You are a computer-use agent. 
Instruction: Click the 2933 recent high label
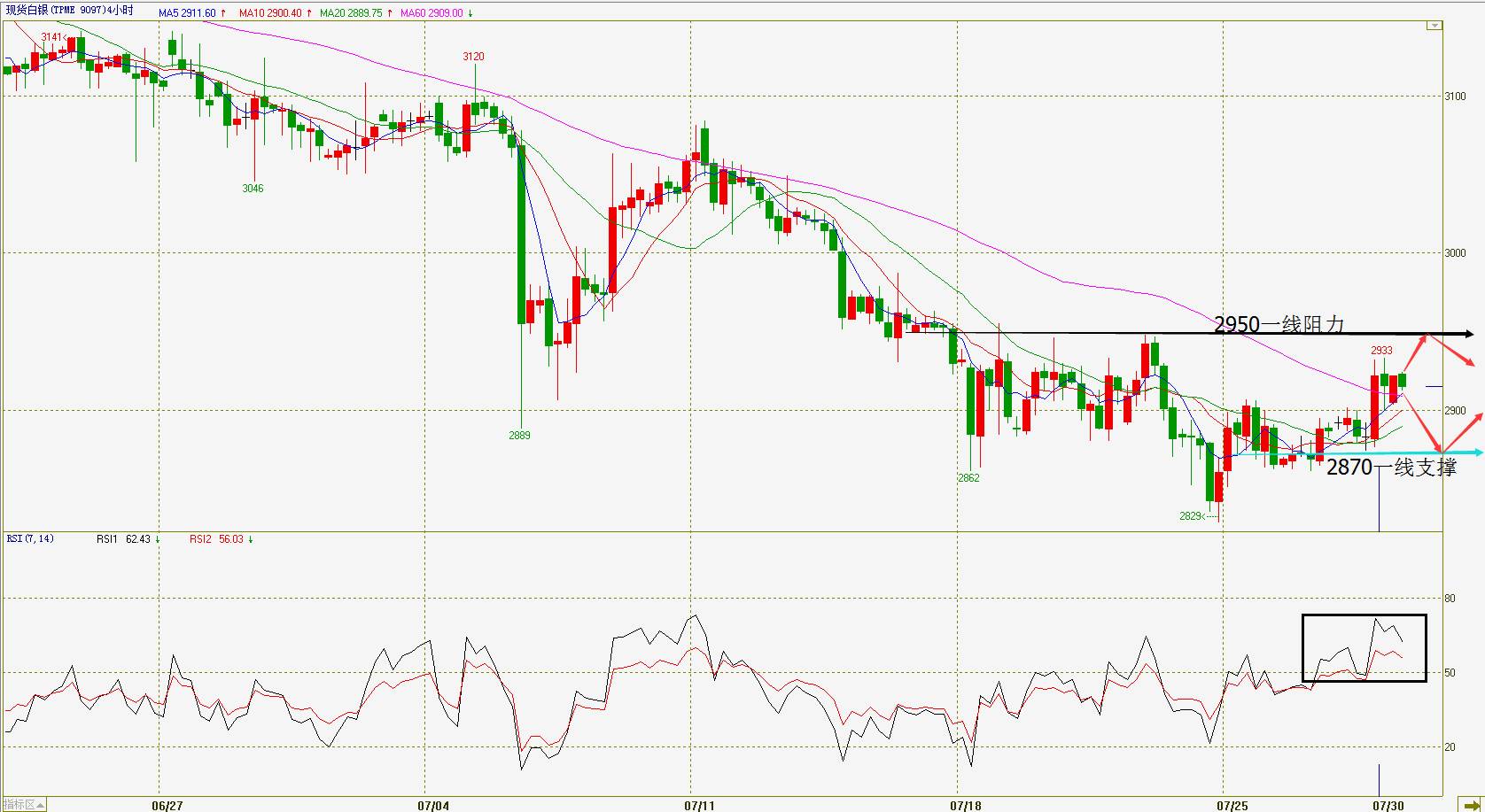point(1382,351)
